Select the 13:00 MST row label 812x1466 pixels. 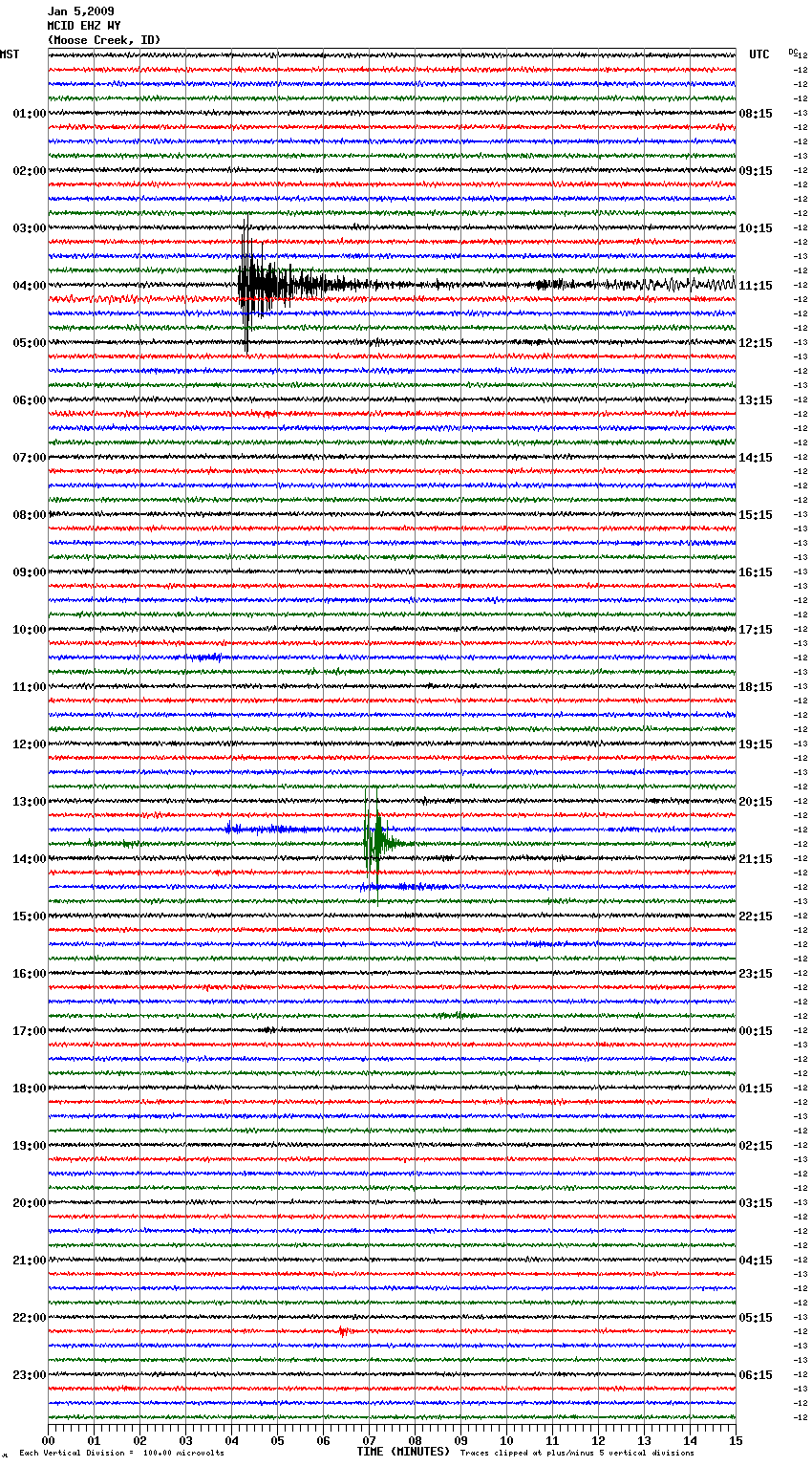pos(30,802)
